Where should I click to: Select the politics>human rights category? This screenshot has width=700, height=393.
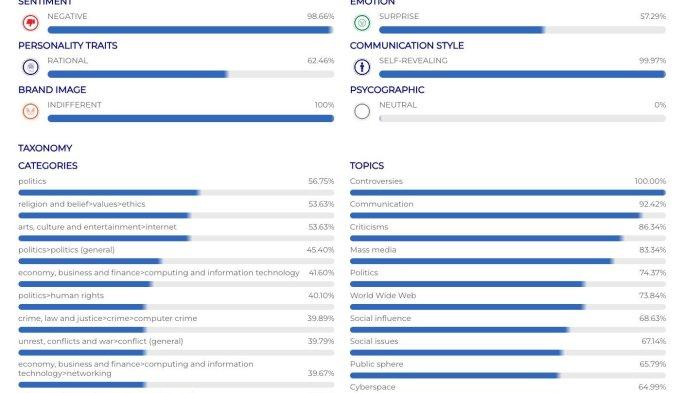click(x=61, y=295)
